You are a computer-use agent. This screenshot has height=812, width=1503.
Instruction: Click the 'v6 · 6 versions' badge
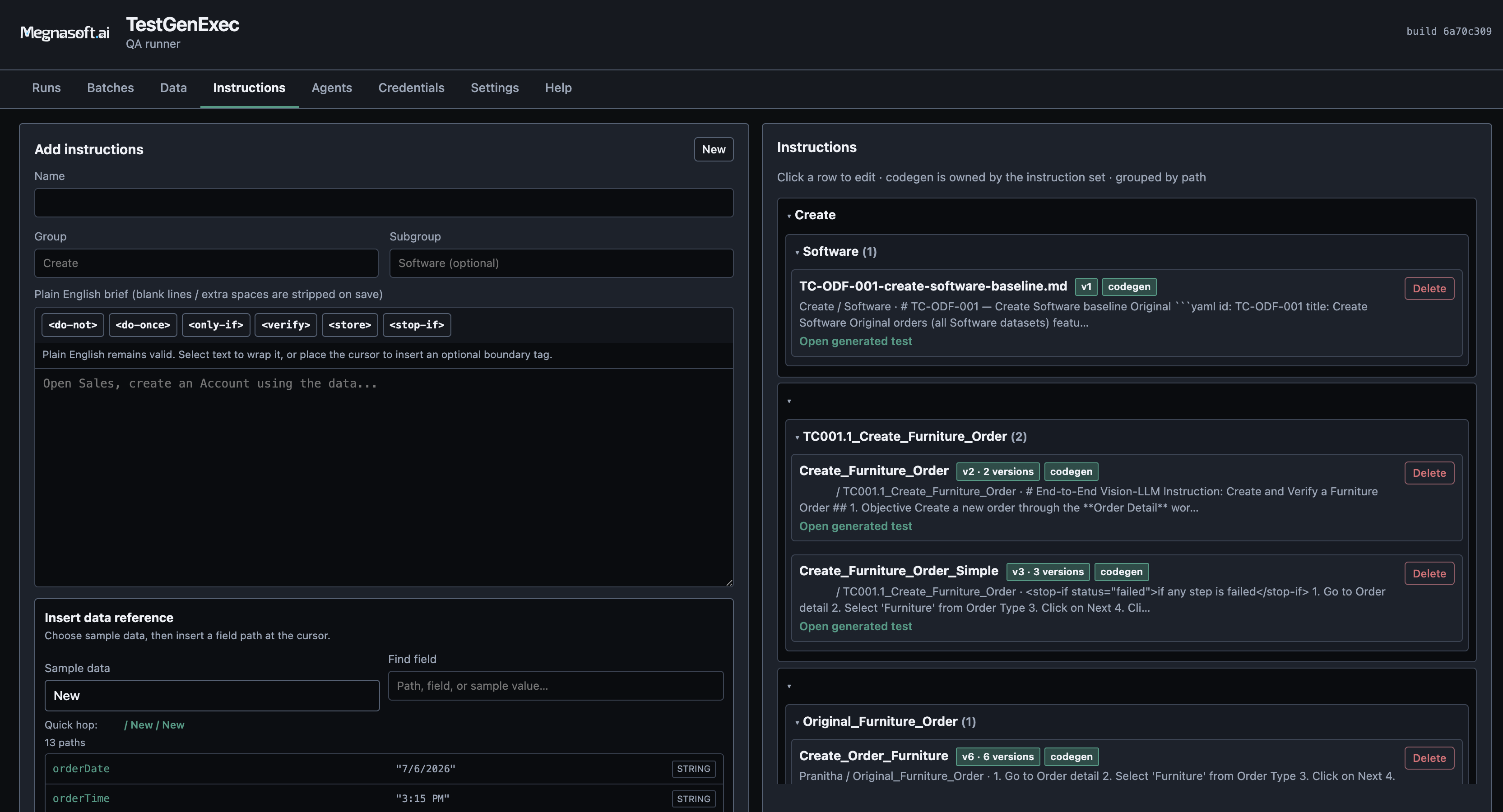tap(998, 757)
